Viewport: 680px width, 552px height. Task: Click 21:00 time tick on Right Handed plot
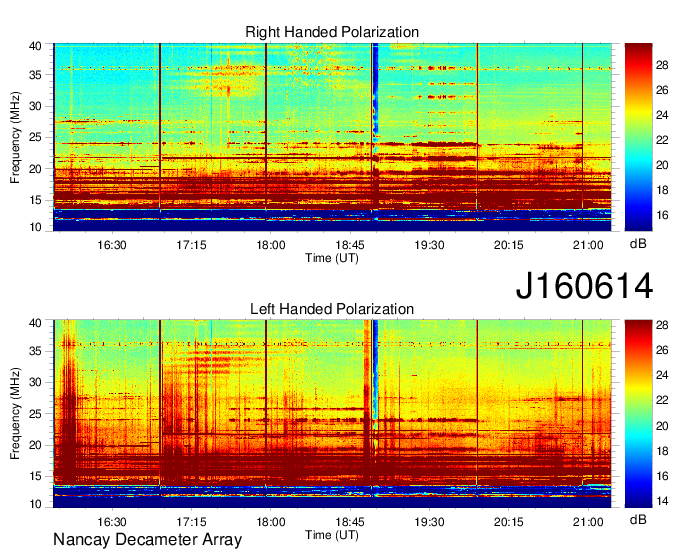pos(588,245)
